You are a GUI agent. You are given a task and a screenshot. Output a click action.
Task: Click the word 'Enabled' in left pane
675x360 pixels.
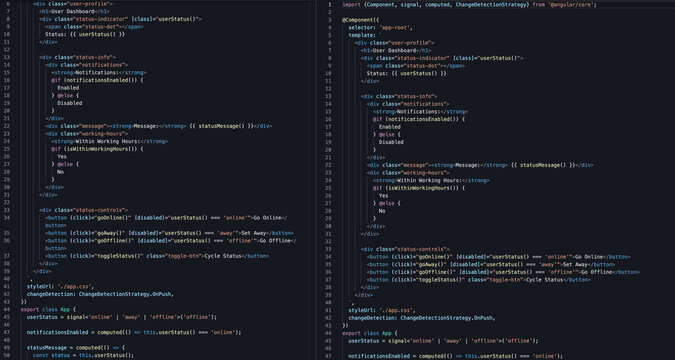[68, 88]
